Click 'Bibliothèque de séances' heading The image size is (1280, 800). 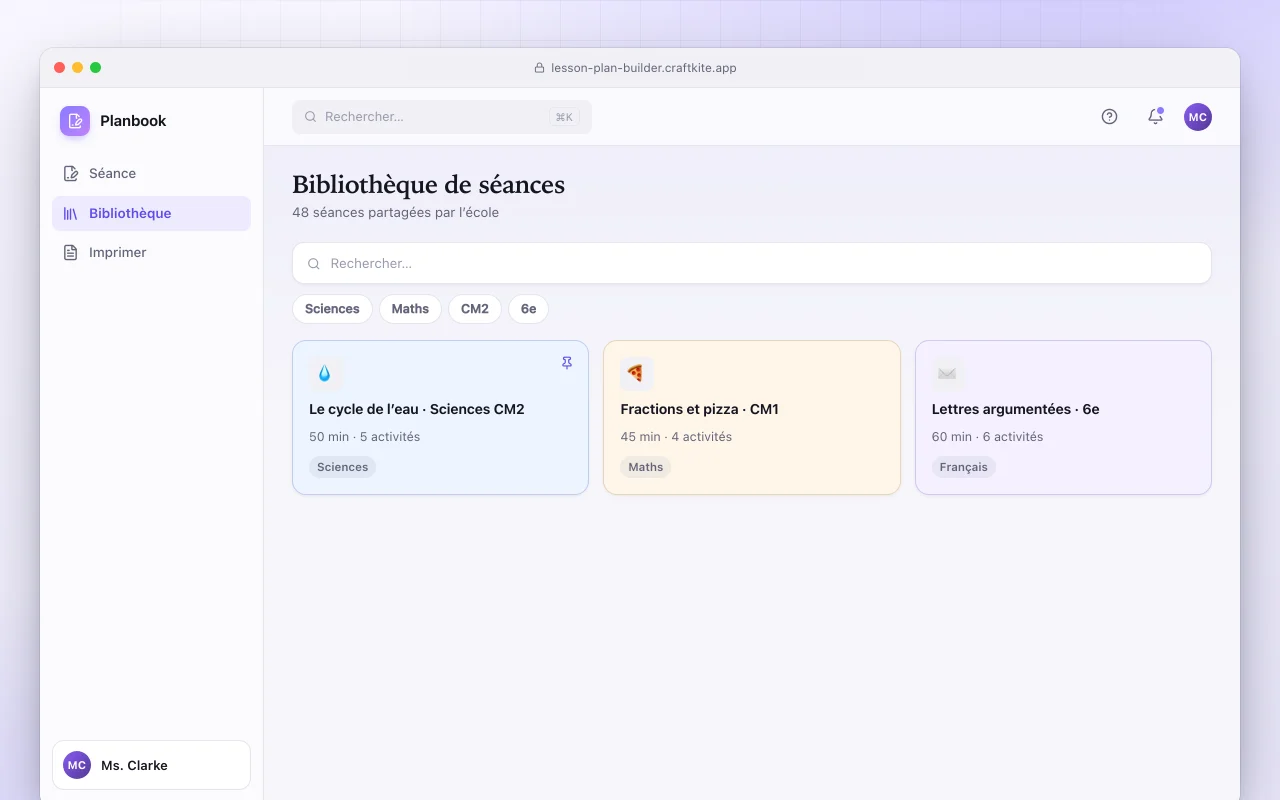(428, 185)
